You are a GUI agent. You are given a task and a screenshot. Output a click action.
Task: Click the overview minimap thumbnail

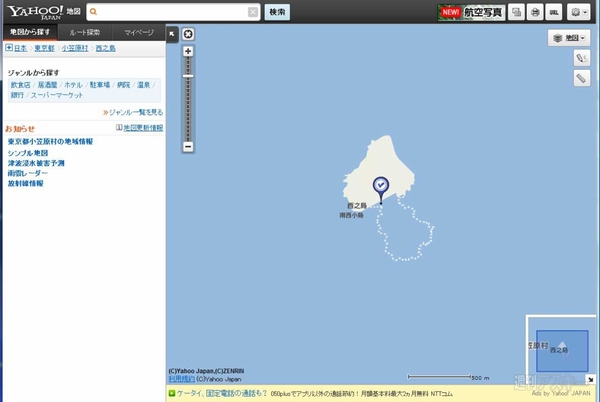coord(561,351)
